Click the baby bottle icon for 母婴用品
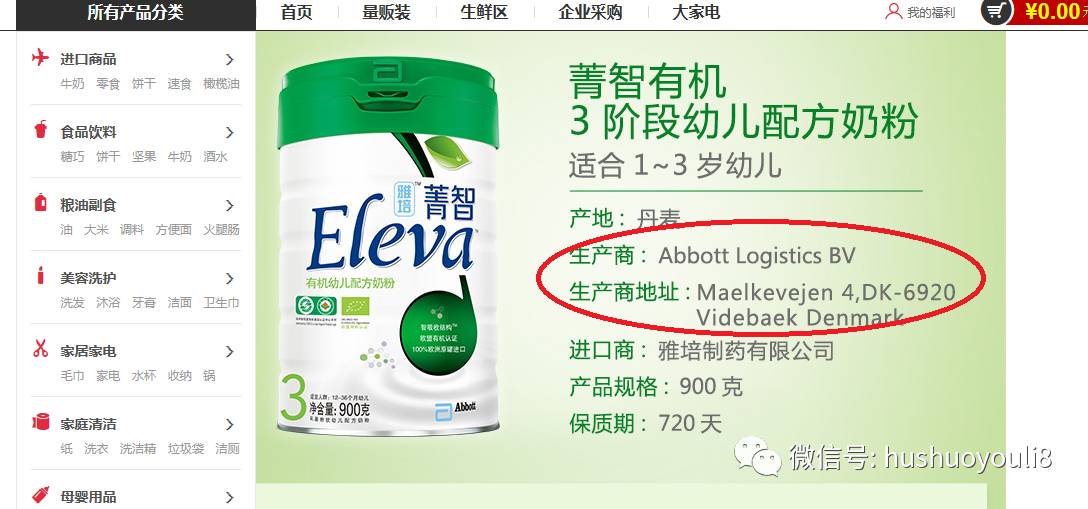Screen dimensions: 1088x509 click(40, 494)
